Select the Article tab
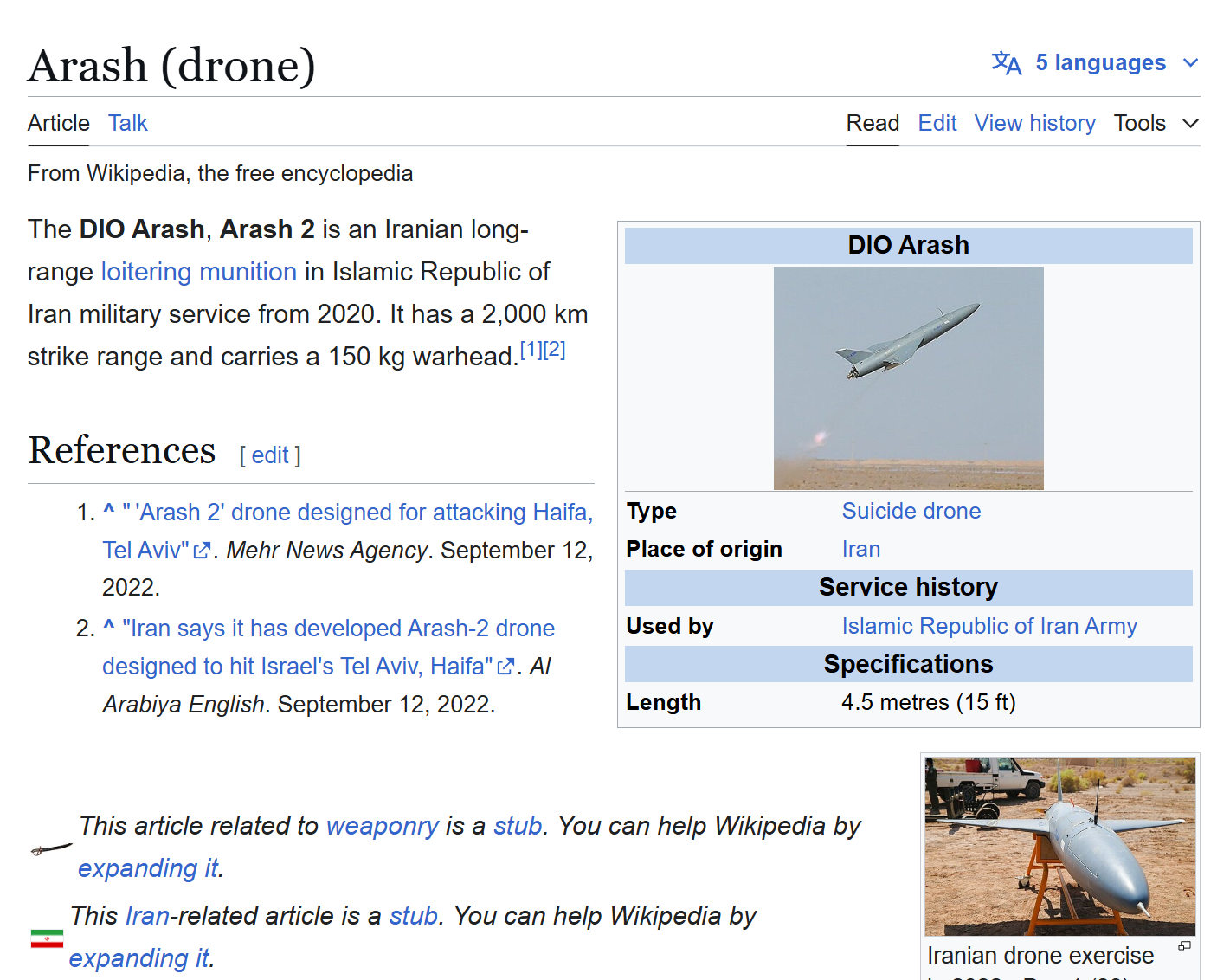Image resolution: width=1217 pixels, height=980 pixels. pos(59,123)
